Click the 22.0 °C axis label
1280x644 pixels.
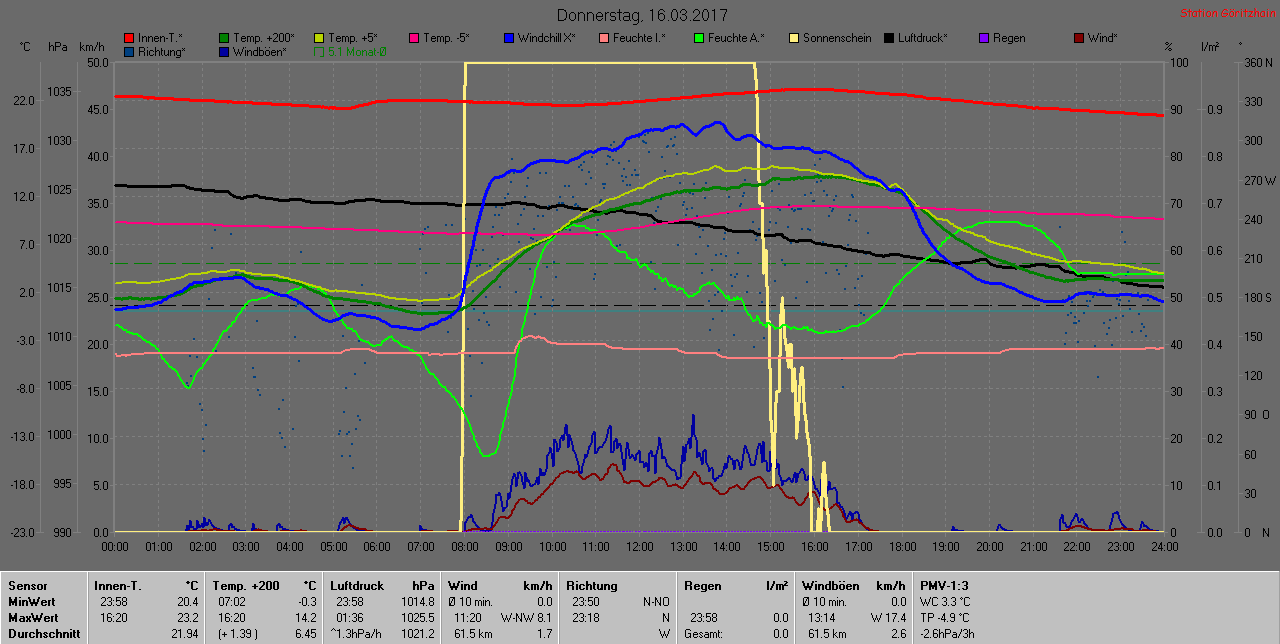(x=24, y=101)
